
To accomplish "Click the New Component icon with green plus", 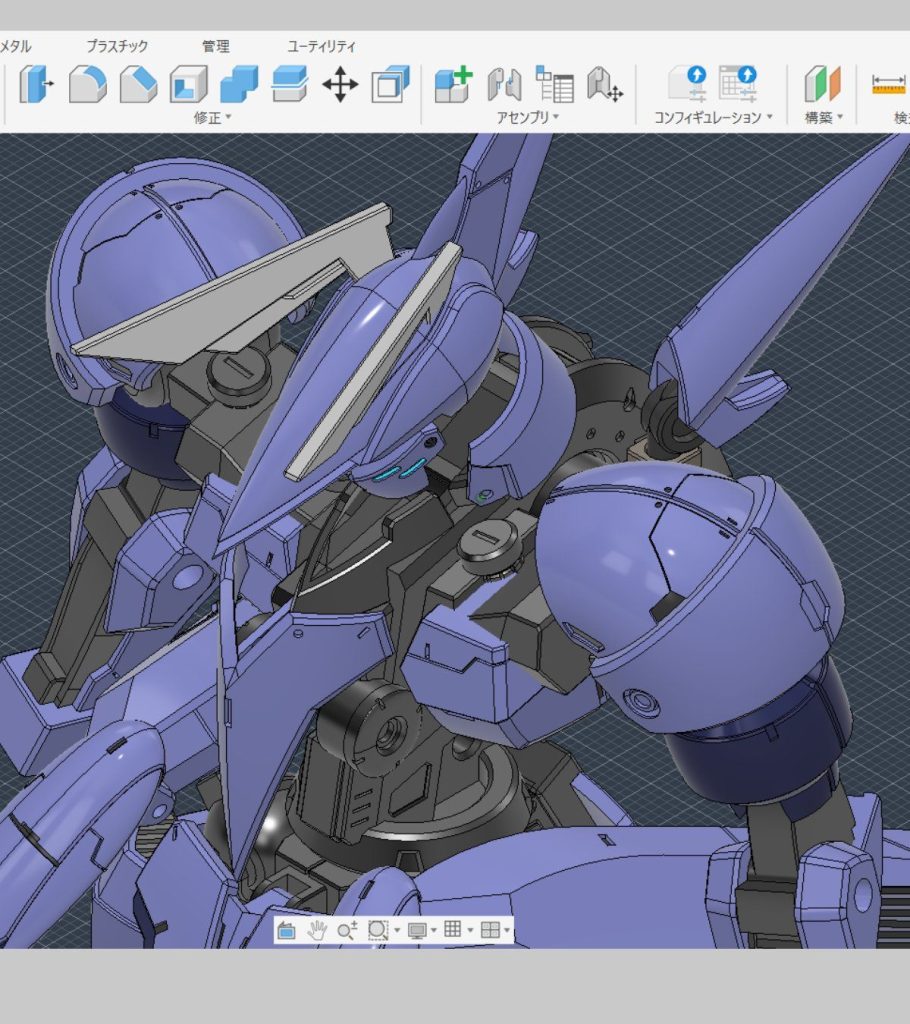I will tap(453, 84).
